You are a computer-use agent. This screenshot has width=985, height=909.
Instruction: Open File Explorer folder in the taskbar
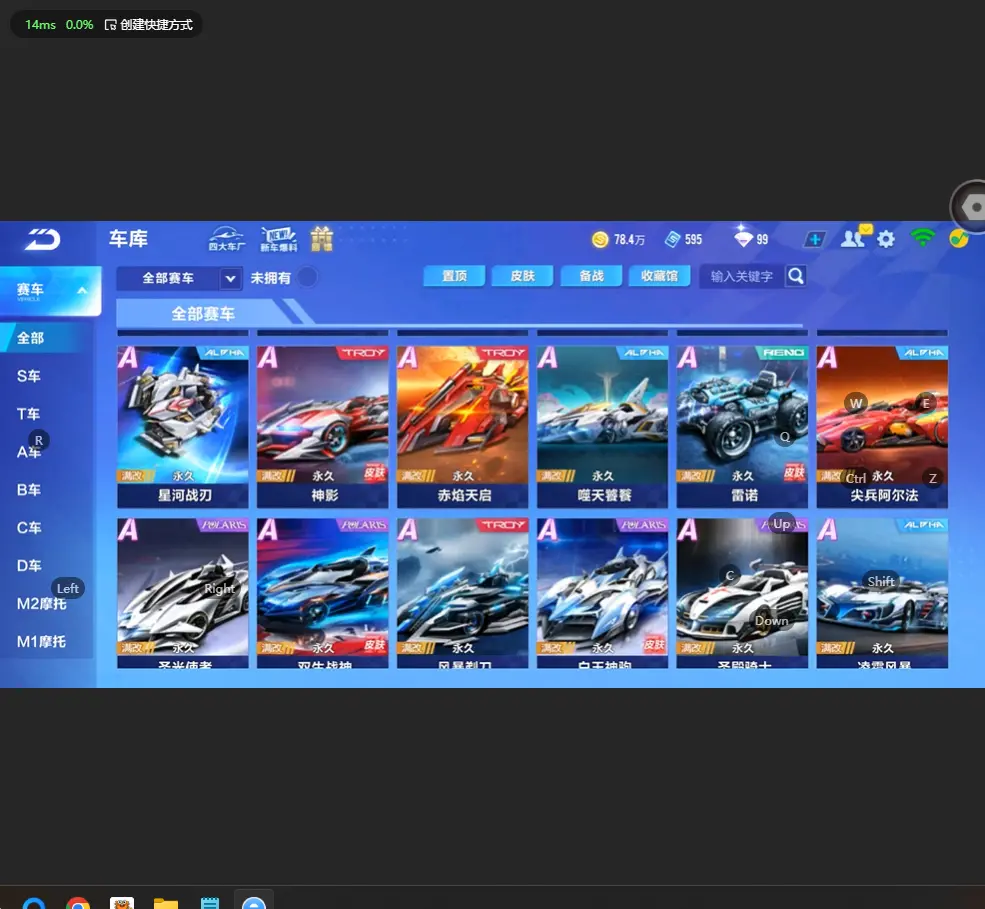166,903
